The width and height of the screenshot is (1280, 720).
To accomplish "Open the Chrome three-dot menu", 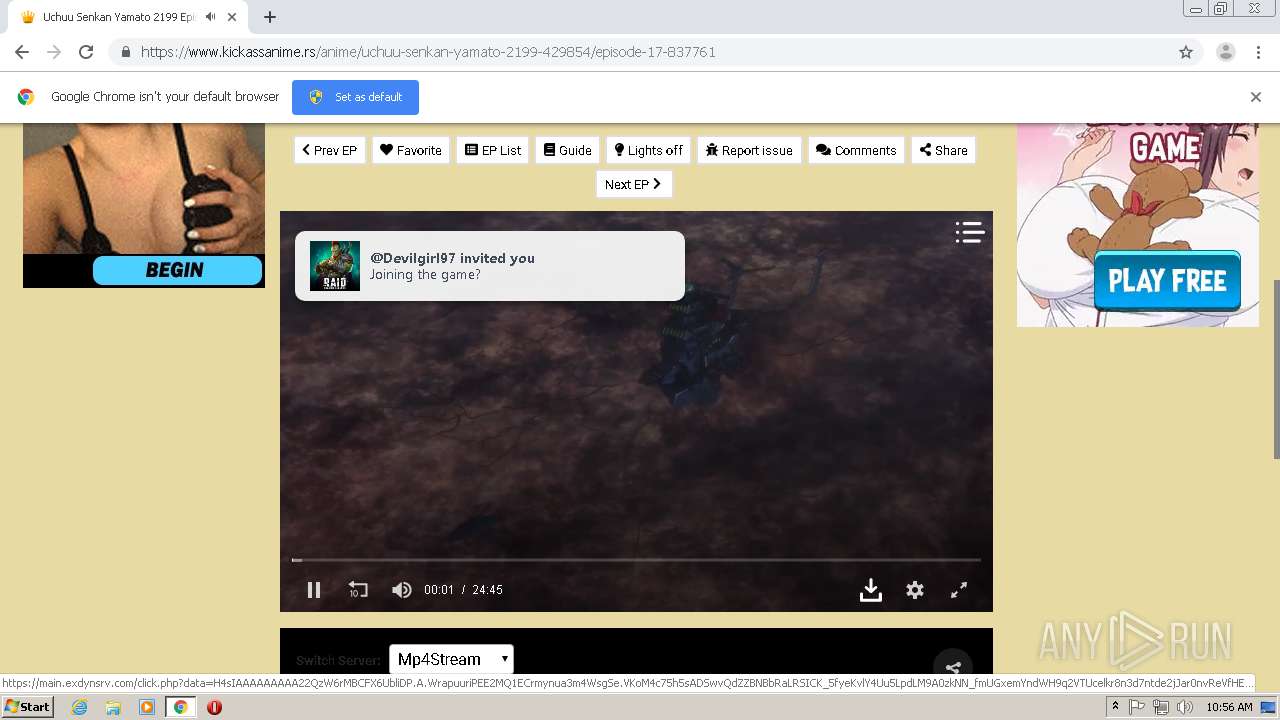I will coord(1259,52).
